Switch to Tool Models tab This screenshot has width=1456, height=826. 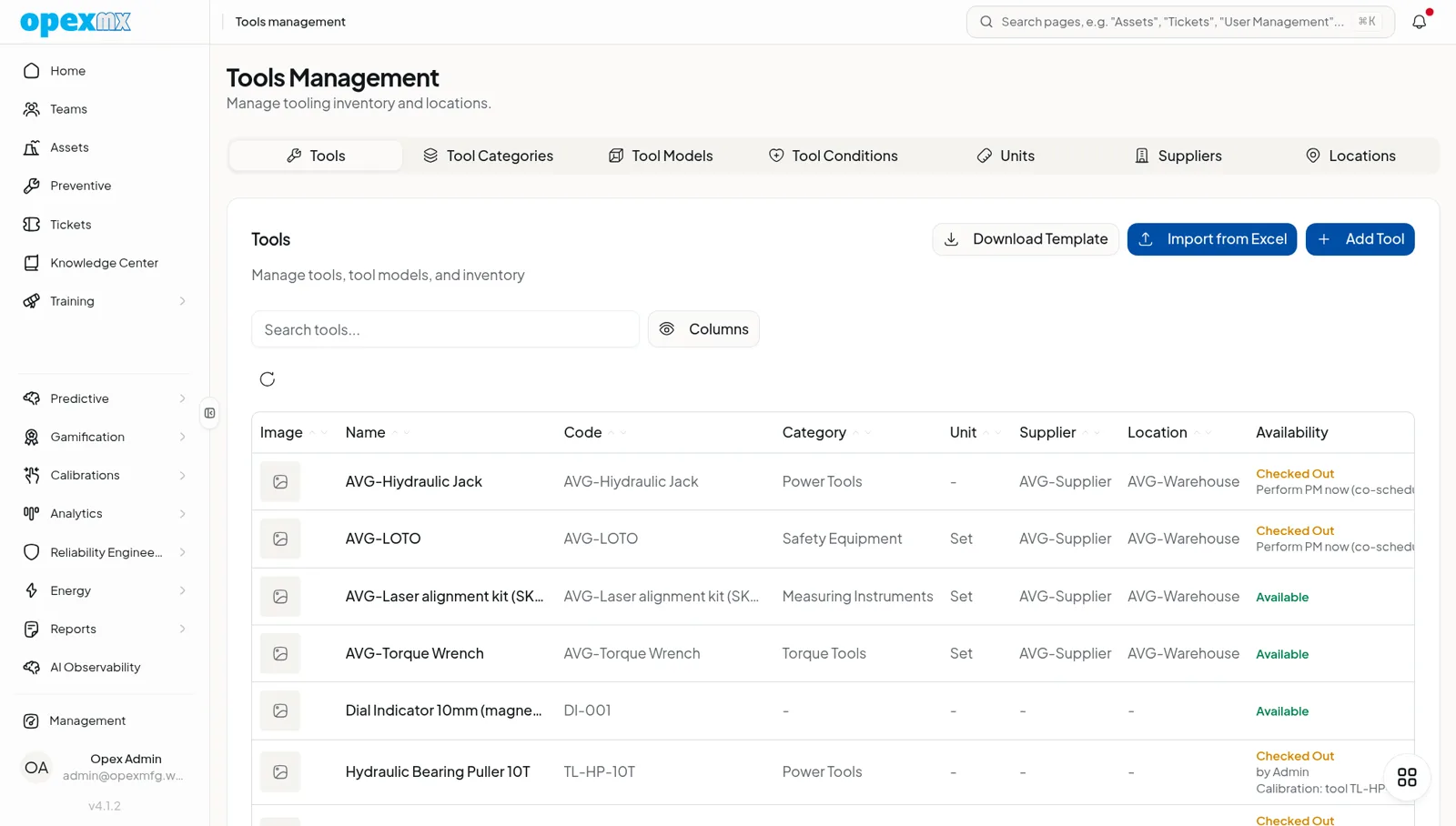661,156
